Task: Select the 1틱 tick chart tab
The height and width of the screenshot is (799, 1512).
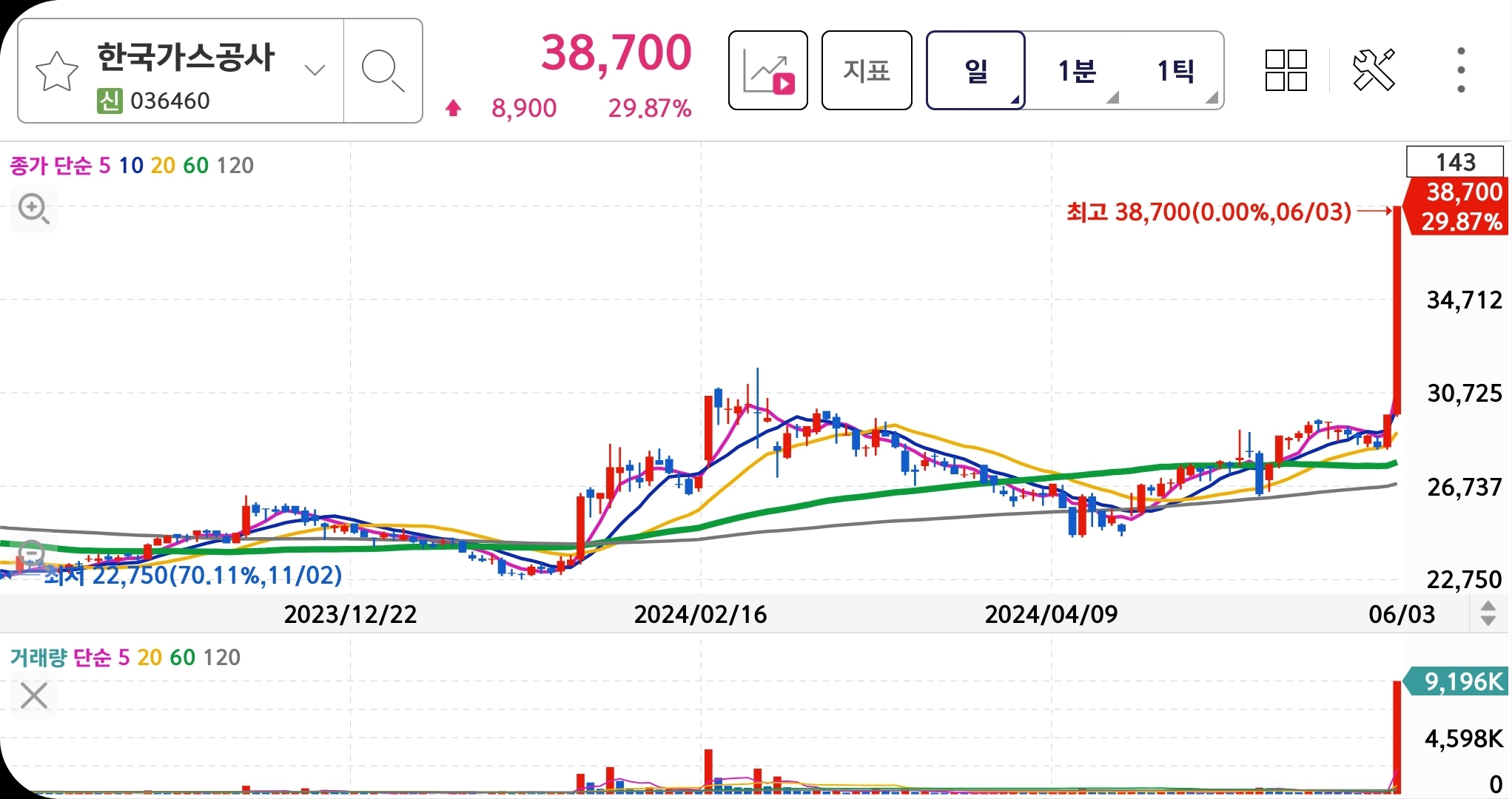Action: tap(1175, 71)
